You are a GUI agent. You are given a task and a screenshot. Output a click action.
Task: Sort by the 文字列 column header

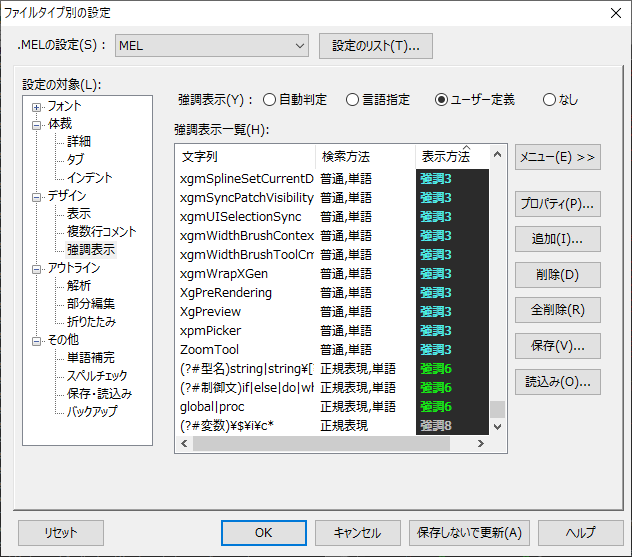click(245, 156)
